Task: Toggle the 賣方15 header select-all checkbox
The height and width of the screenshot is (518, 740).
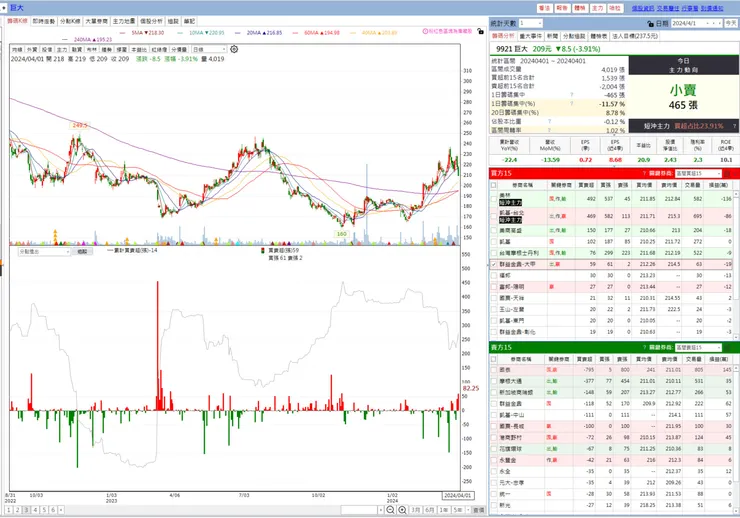Action: click(494, 359)
